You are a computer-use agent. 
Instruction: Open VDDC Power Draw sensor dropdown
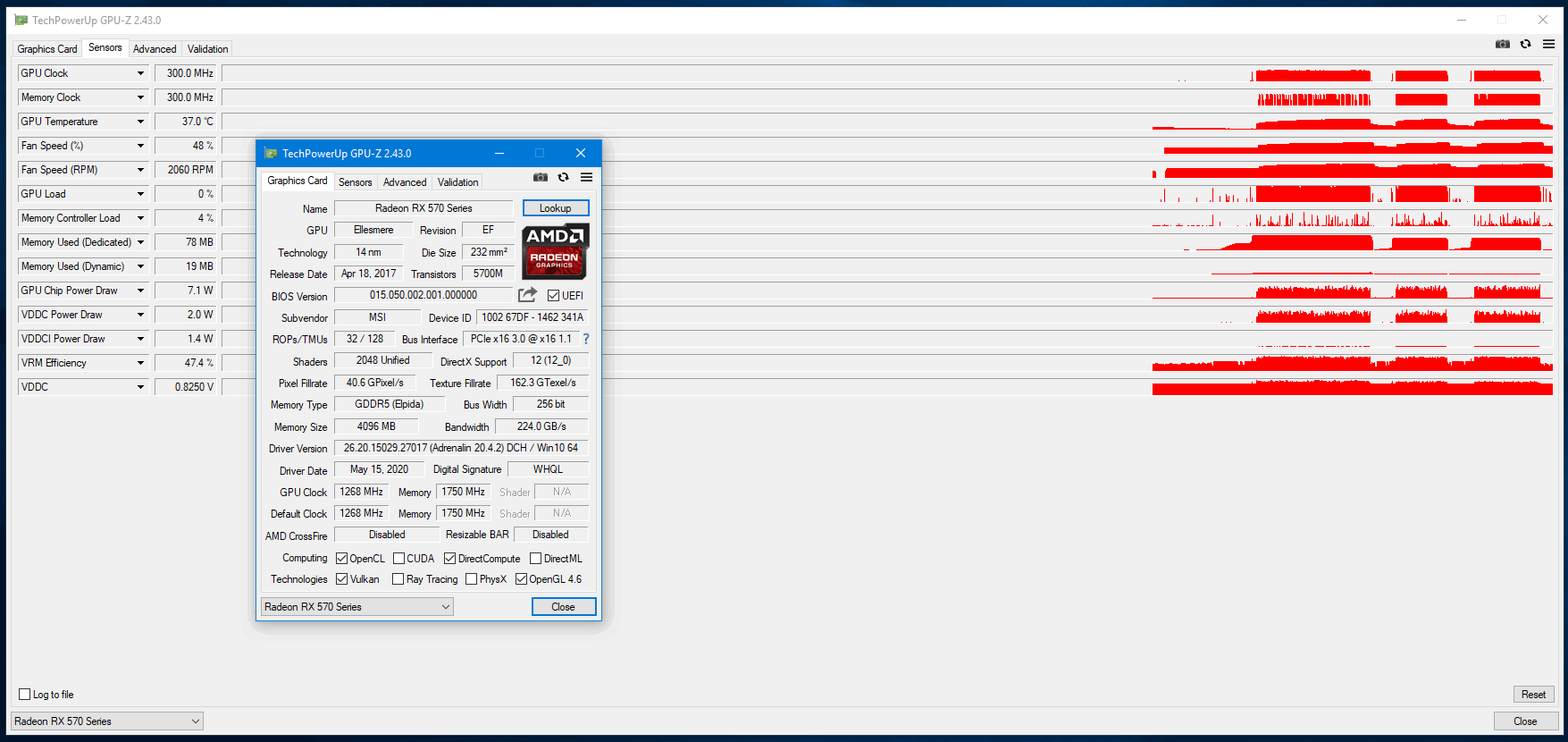click(140, 315)
